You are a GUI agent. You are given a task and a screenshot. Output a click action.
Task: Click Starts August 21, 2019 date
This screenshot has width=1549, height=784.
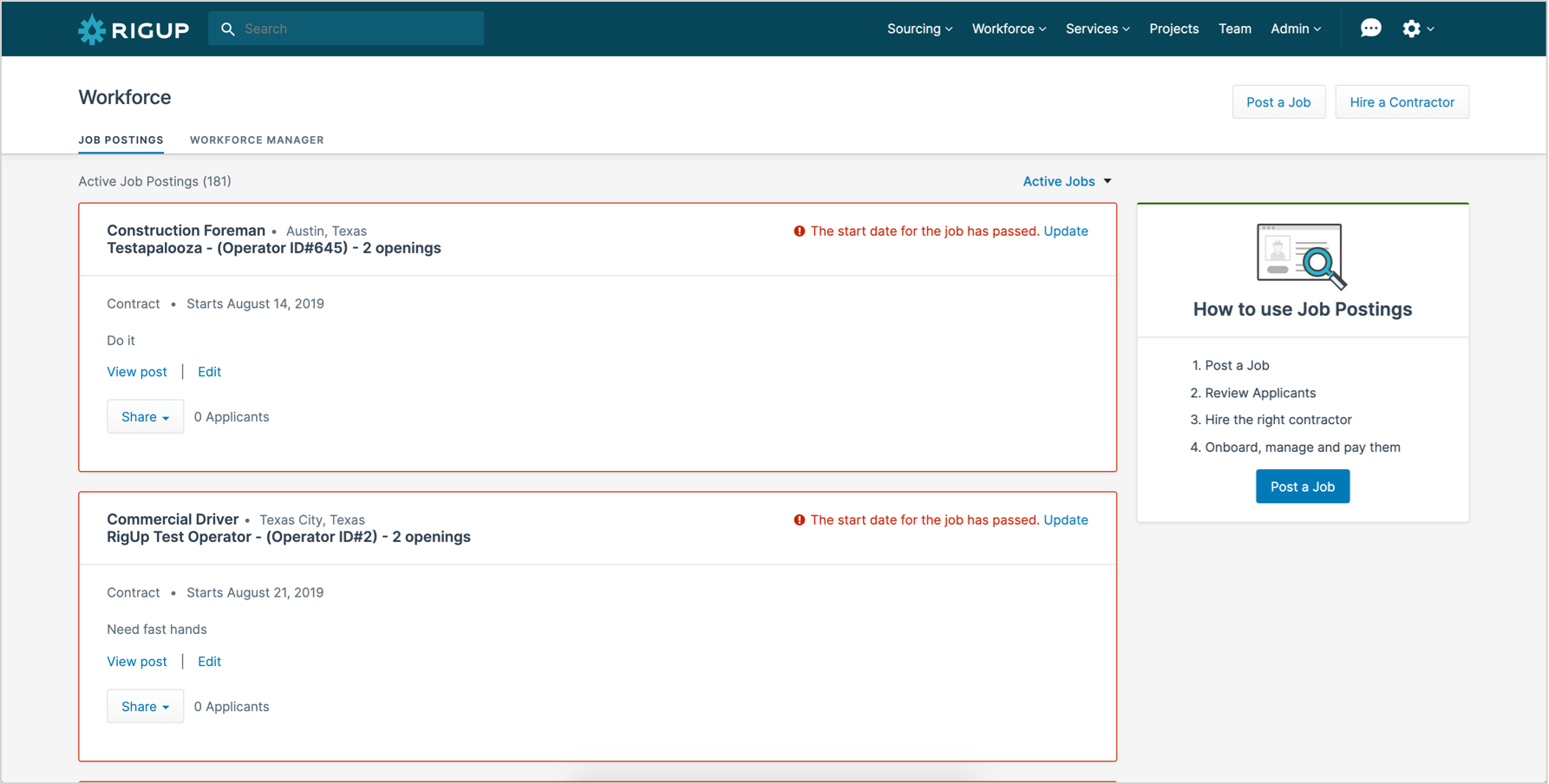pyautogui.click(x=255, y=592)
